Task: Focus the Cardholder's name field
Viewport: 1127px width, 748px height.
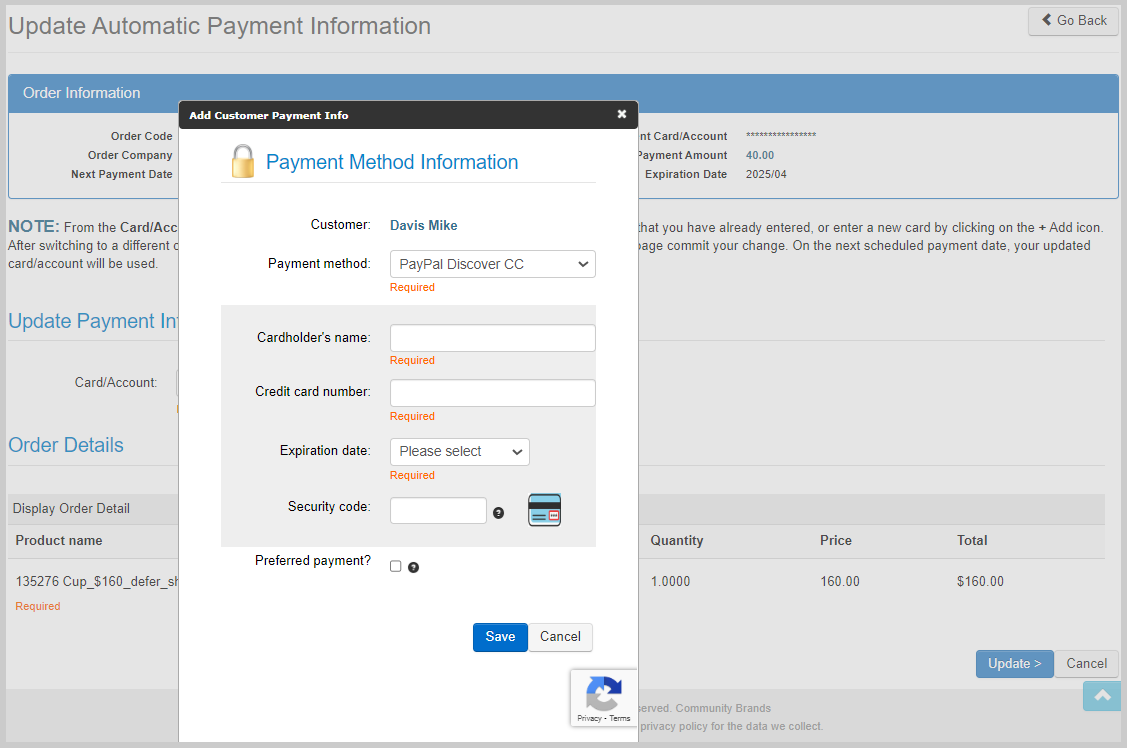Action: tap(492, 338)
